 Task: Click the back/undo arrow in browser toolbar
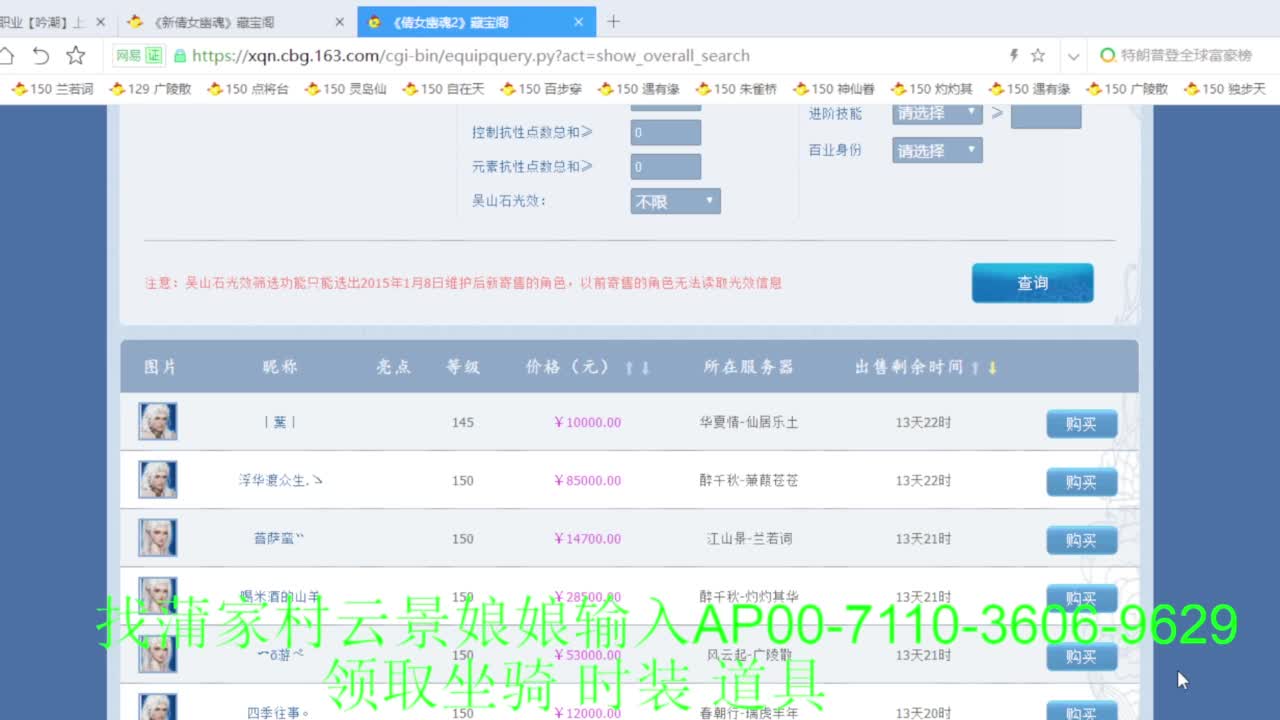coord(41,56)
